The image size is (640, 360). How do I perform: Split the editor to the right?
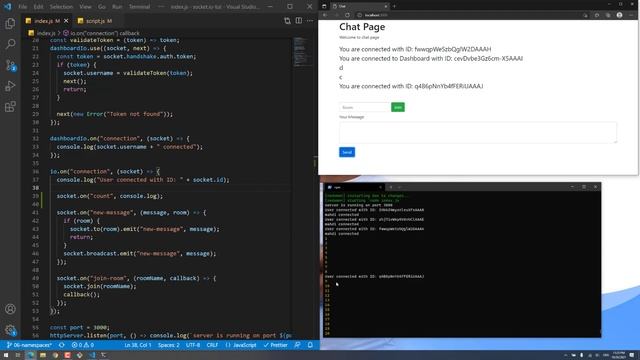pyautogui.click(x=299, y=21)
